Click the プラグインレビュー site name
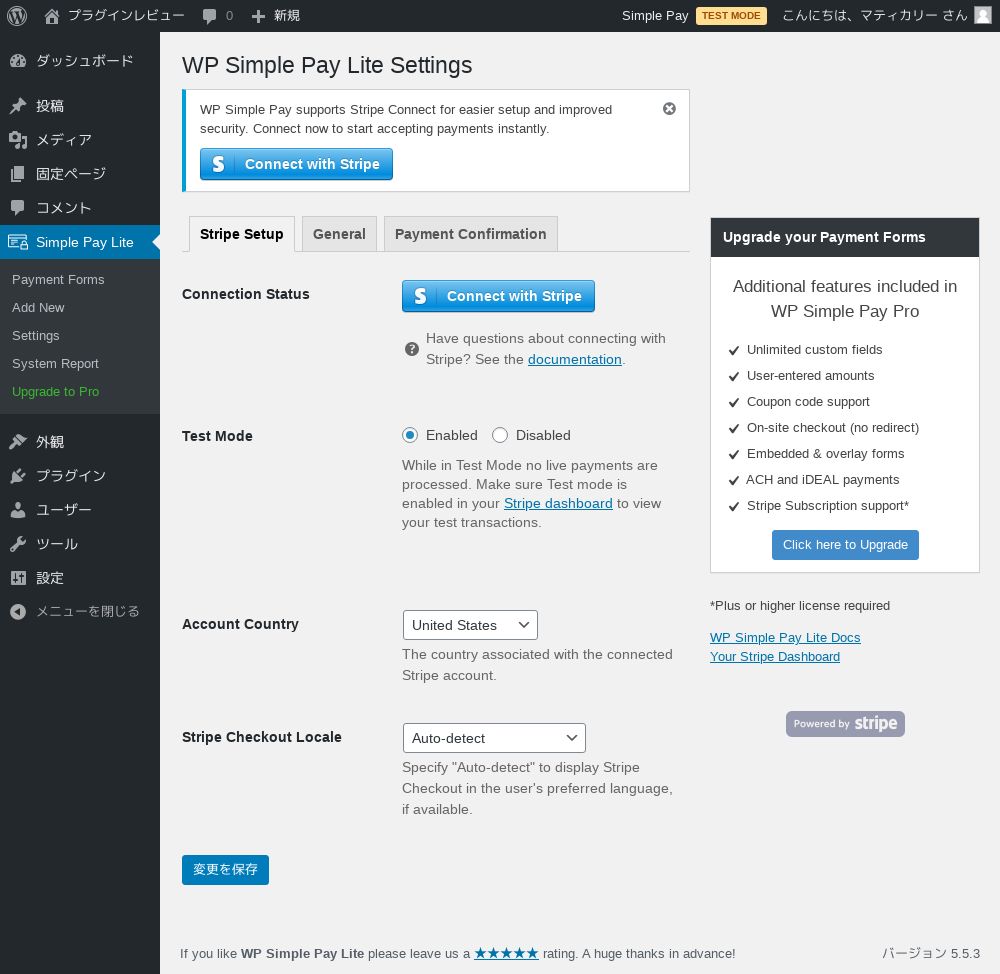Screen dimensions: 1000x974 click(126, 16)
